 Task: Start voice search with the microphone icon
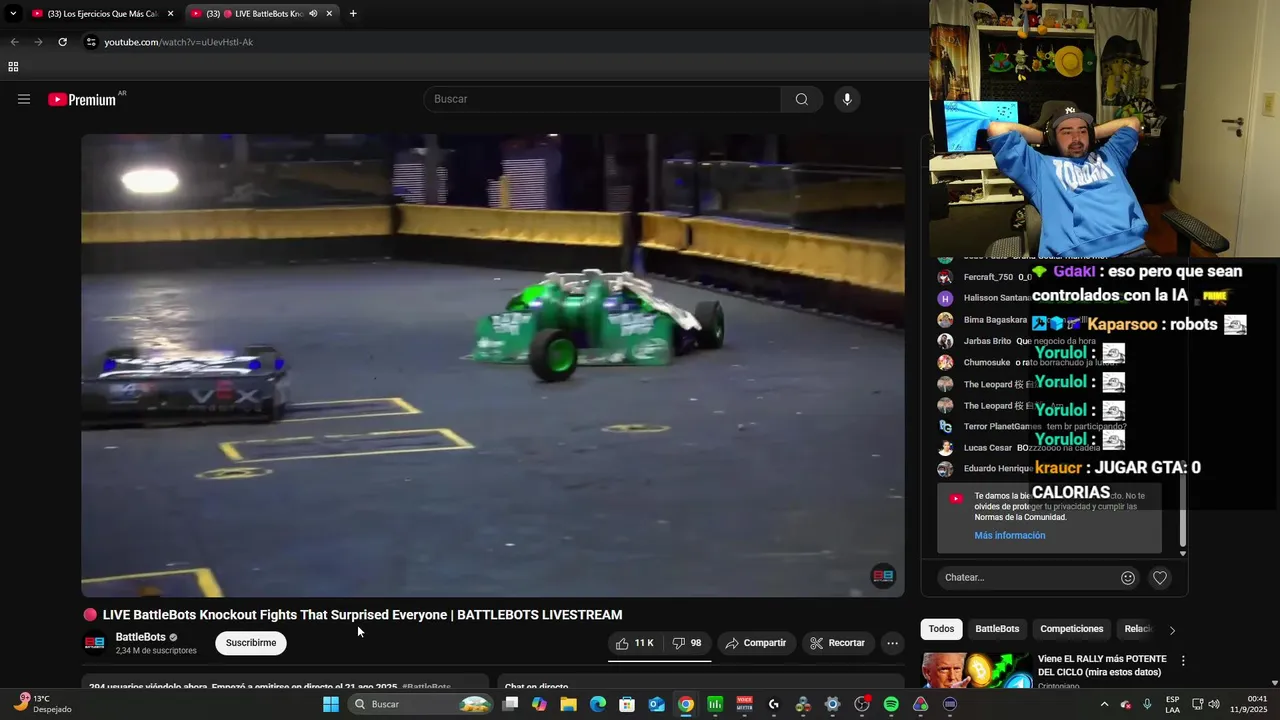(847, 99)
